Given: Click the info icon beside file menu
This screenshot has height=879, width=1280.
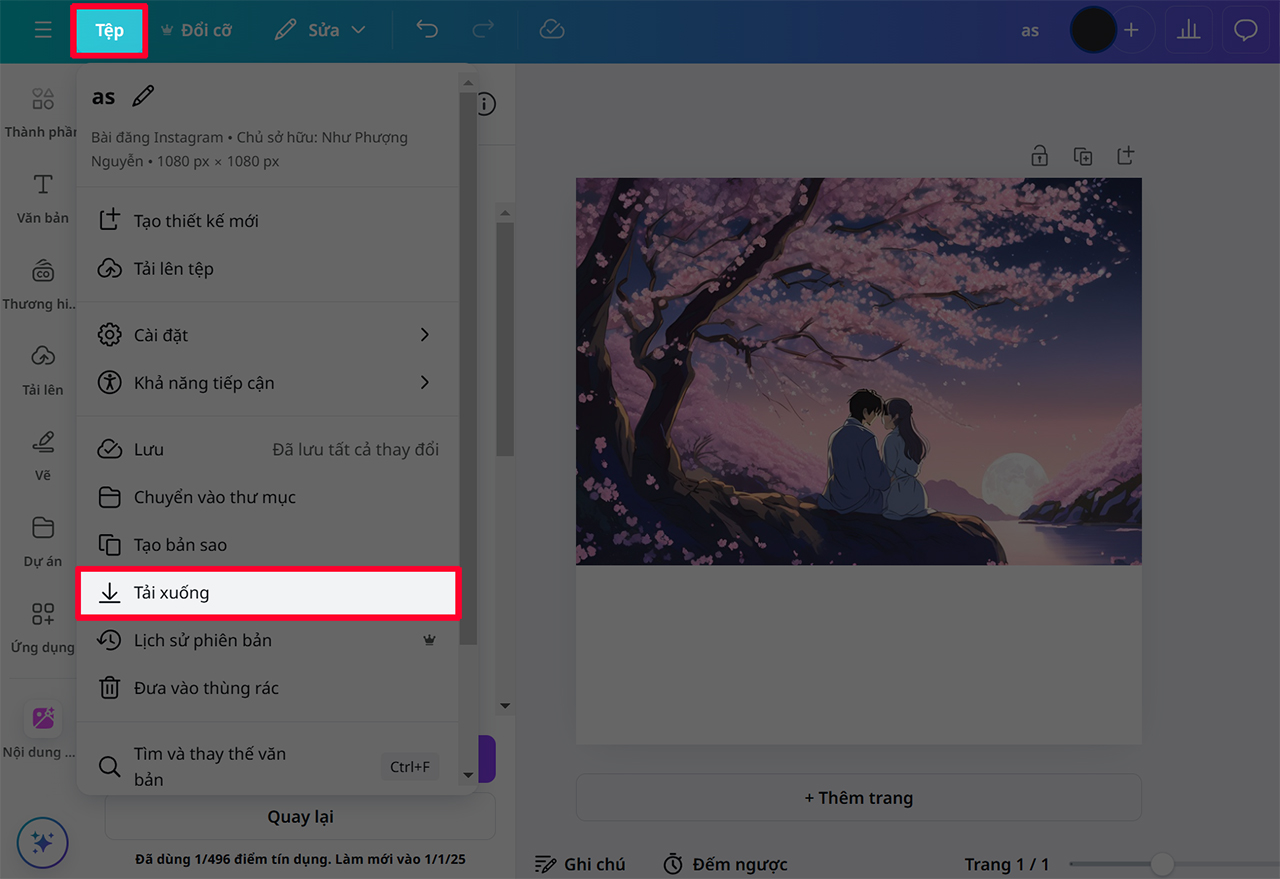Looking at the screenshot, I should pos(487,104).
